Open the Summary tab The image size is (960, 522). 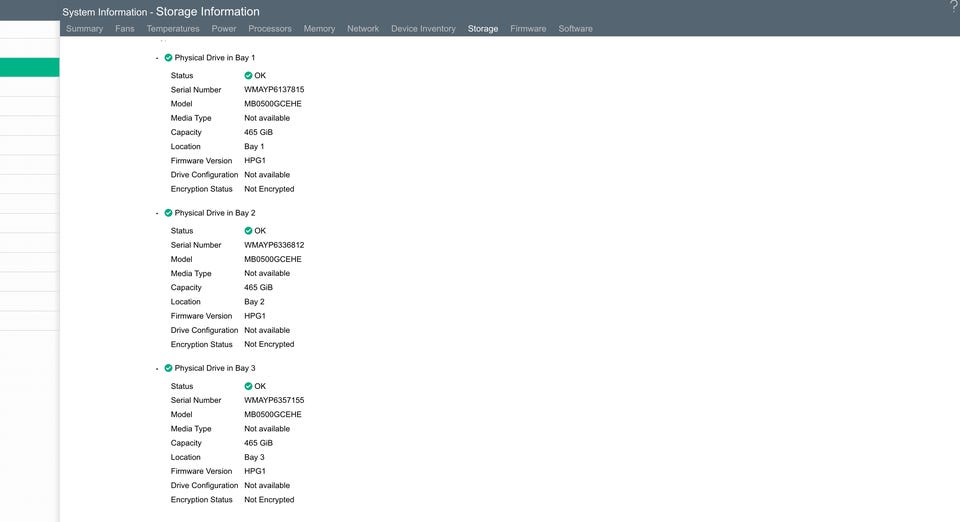pos(84,29)
